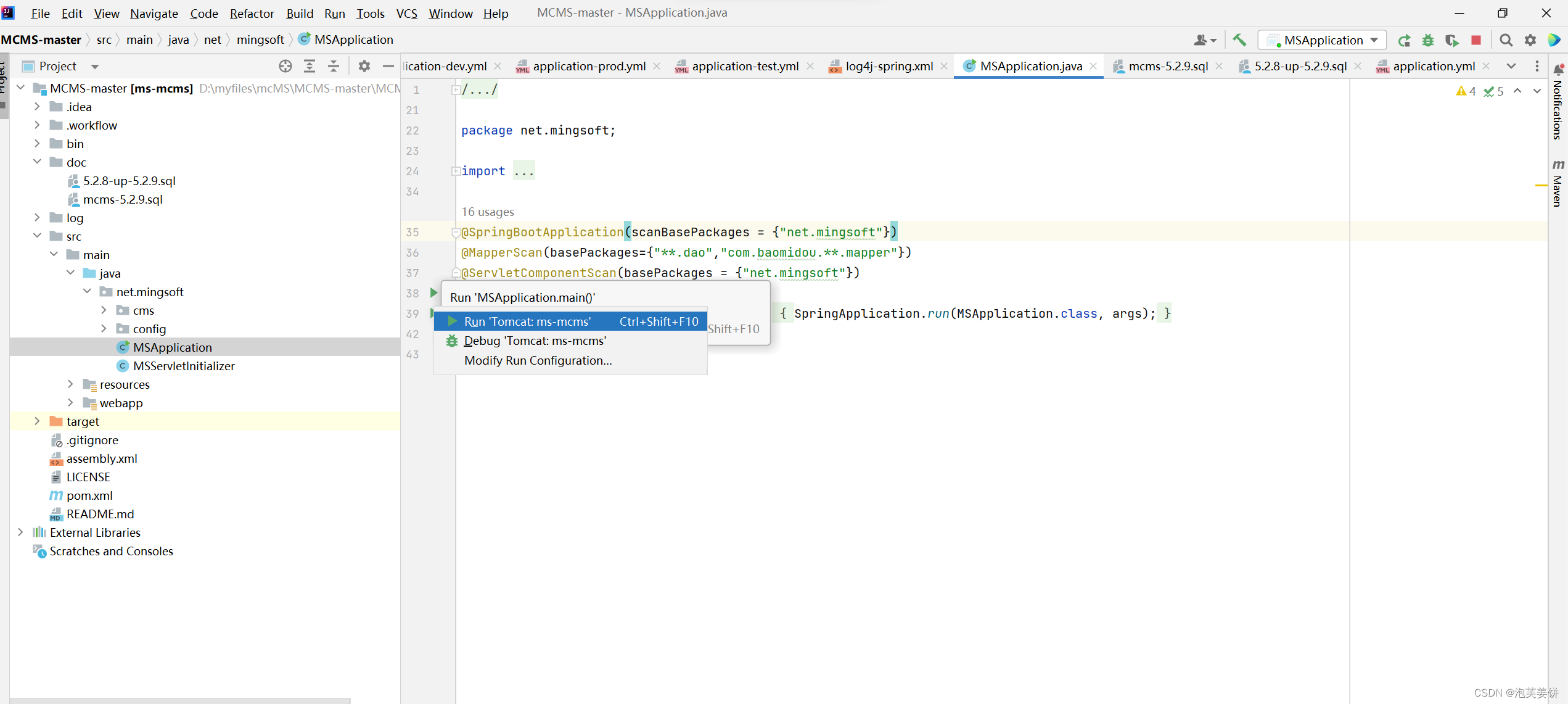
Task: Click the 16 usages inlay link
Action: coord(487,212)
